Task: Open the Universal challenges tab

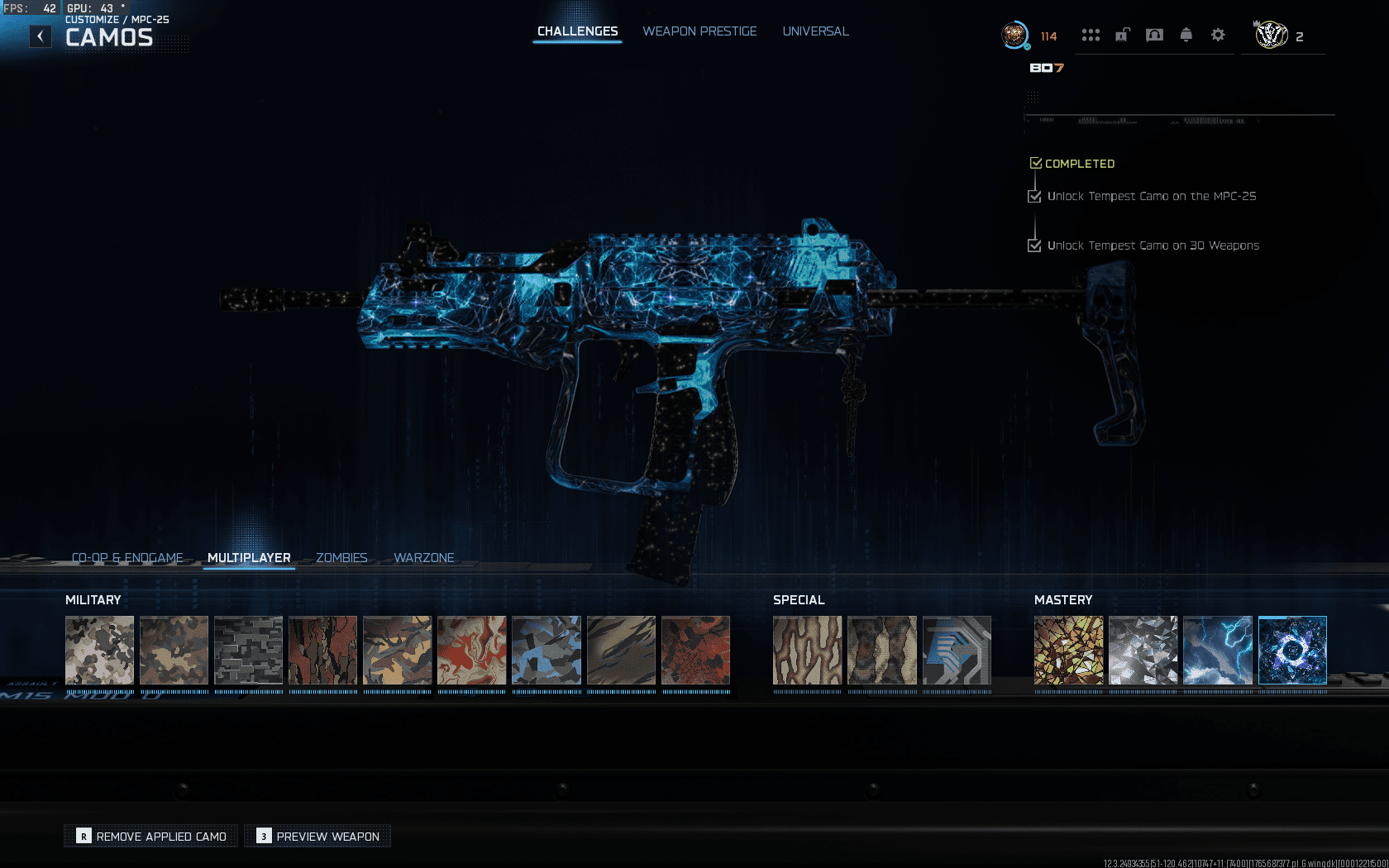Action: click(x=815, y=31)
